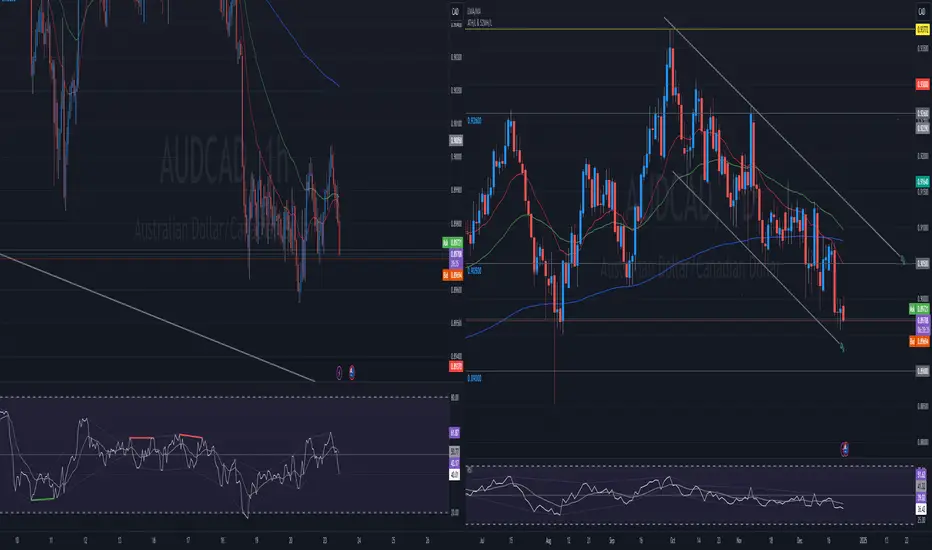The width and height of the screenshot is (932, 550).
Task: Click the white RSI value label in left pane
Action: 454,475
